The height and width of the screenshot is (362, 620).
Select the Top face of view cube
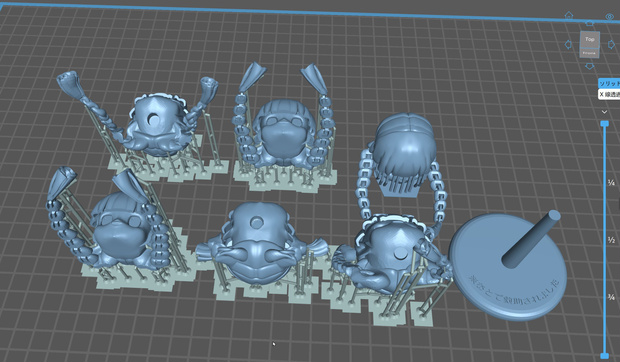(x=590, y=39)
